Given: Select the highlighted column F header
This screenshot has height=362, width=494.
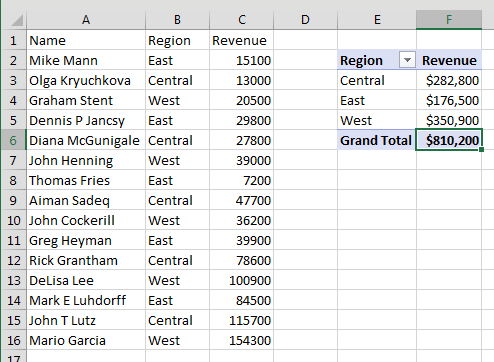Looking at the screenshot, I should pos(449,20).
